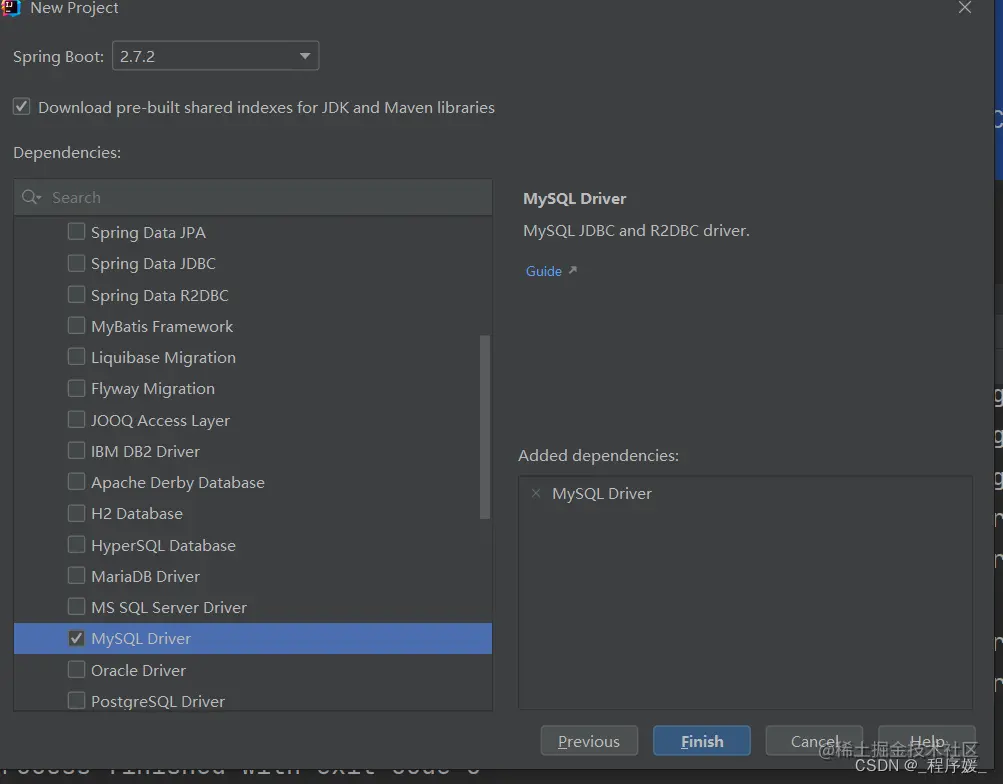Select MySQL Driver in added dependencies list
Screen dimensions: 1003x784
coord(602,494)
